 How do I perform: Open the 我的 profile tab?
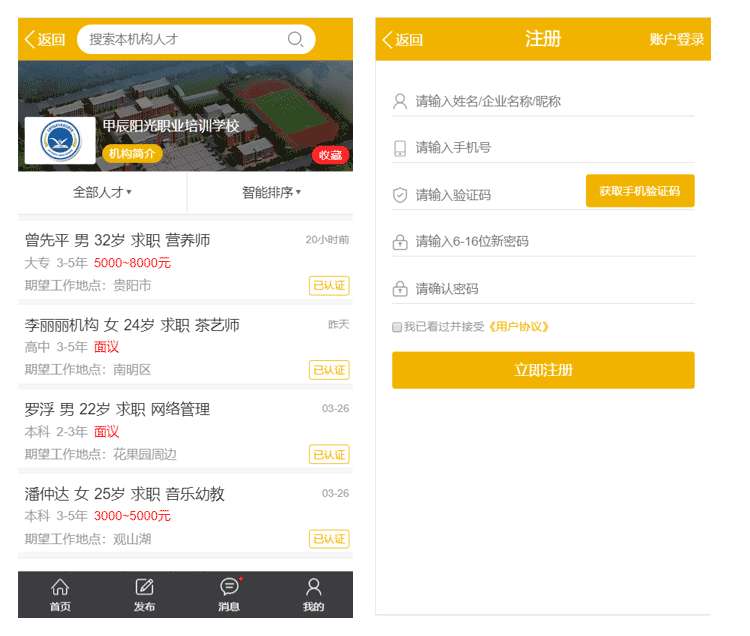pyautogui.click(x=313, y=595)
